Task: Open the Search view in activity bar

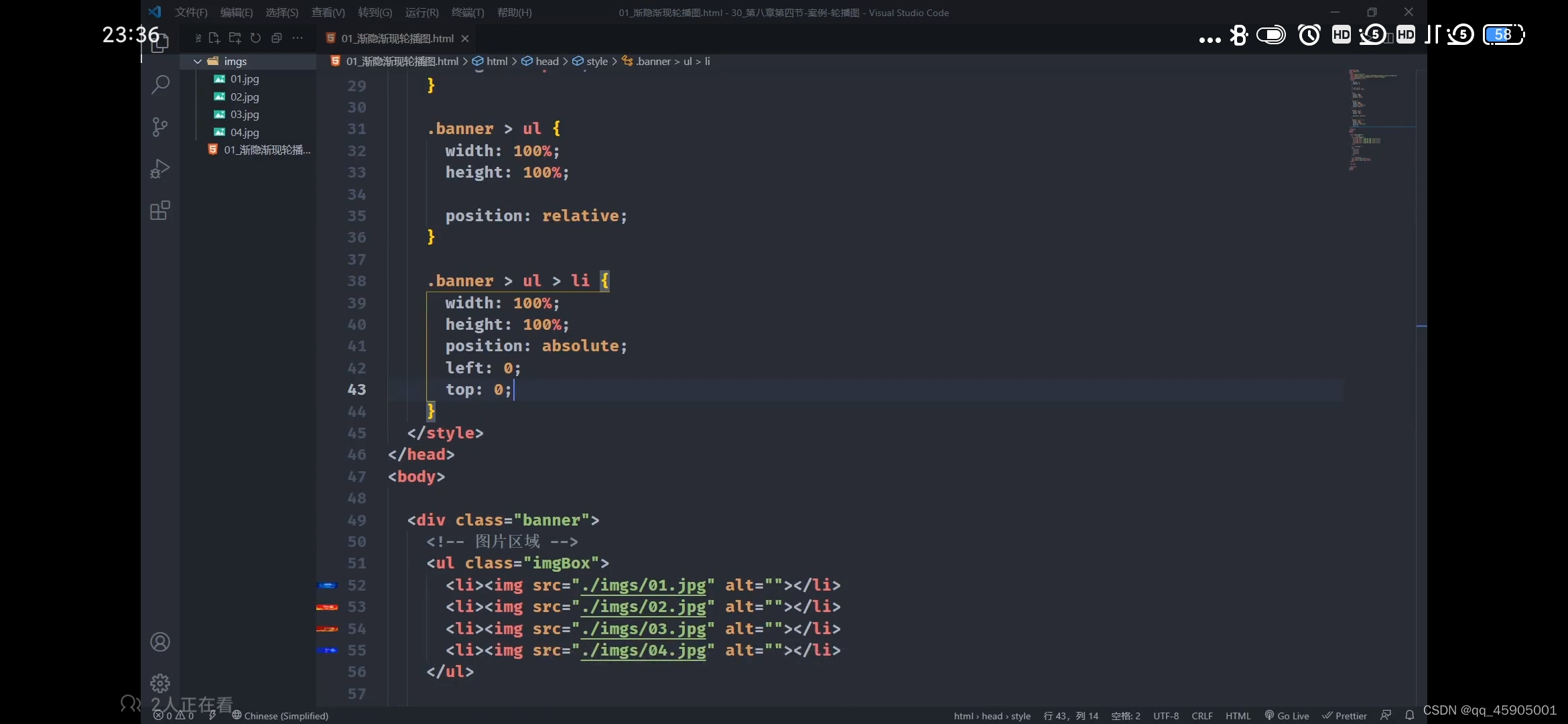Action: 160,85
